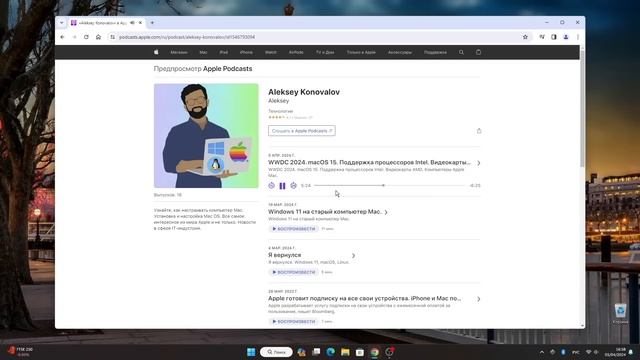This screenshot has width=640, height=360.
Task: Open a new browser tab
Action: pyautogui.click(x=152, y=23)
